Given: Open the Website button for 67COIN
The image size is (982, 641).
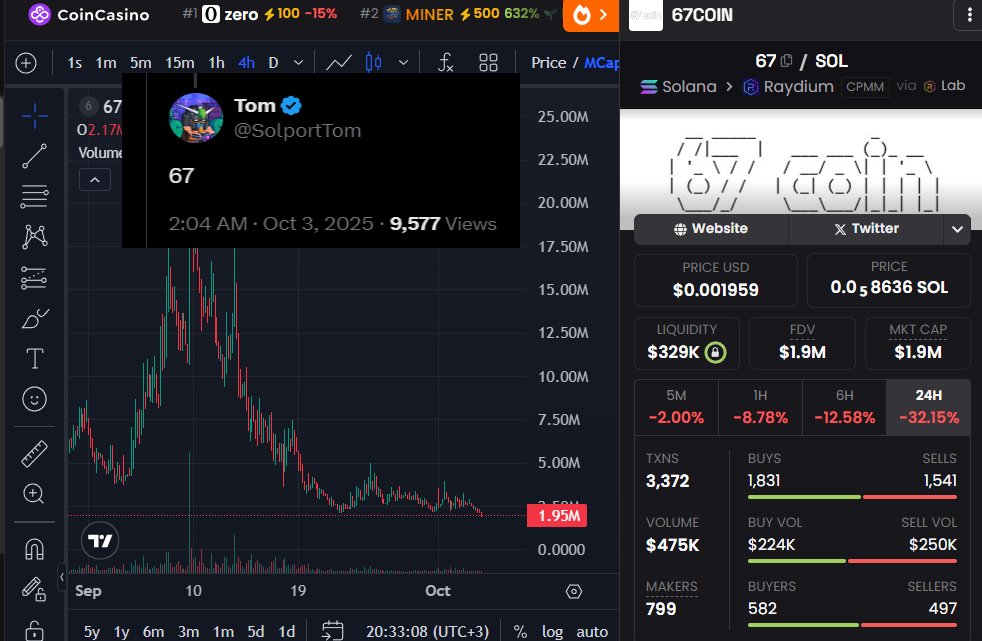Looking at the screenshot, I should [710, 229].
